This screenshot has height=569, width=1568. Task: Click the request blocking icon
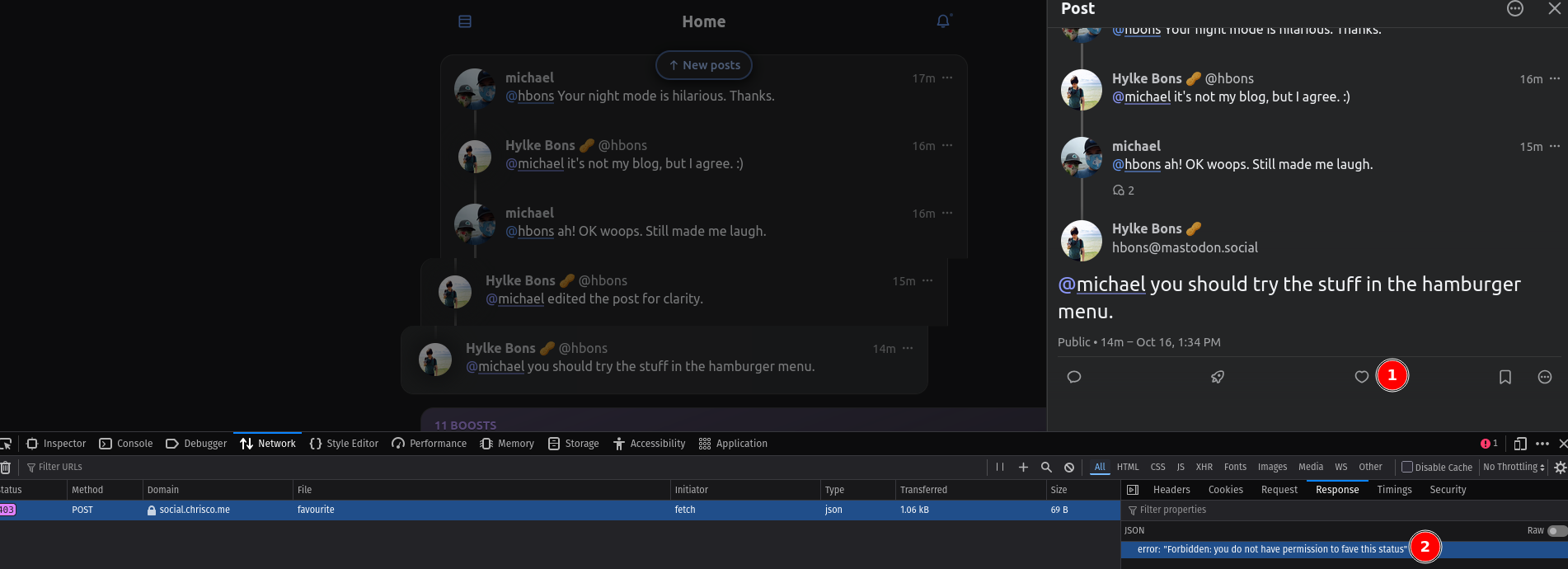1069,467
